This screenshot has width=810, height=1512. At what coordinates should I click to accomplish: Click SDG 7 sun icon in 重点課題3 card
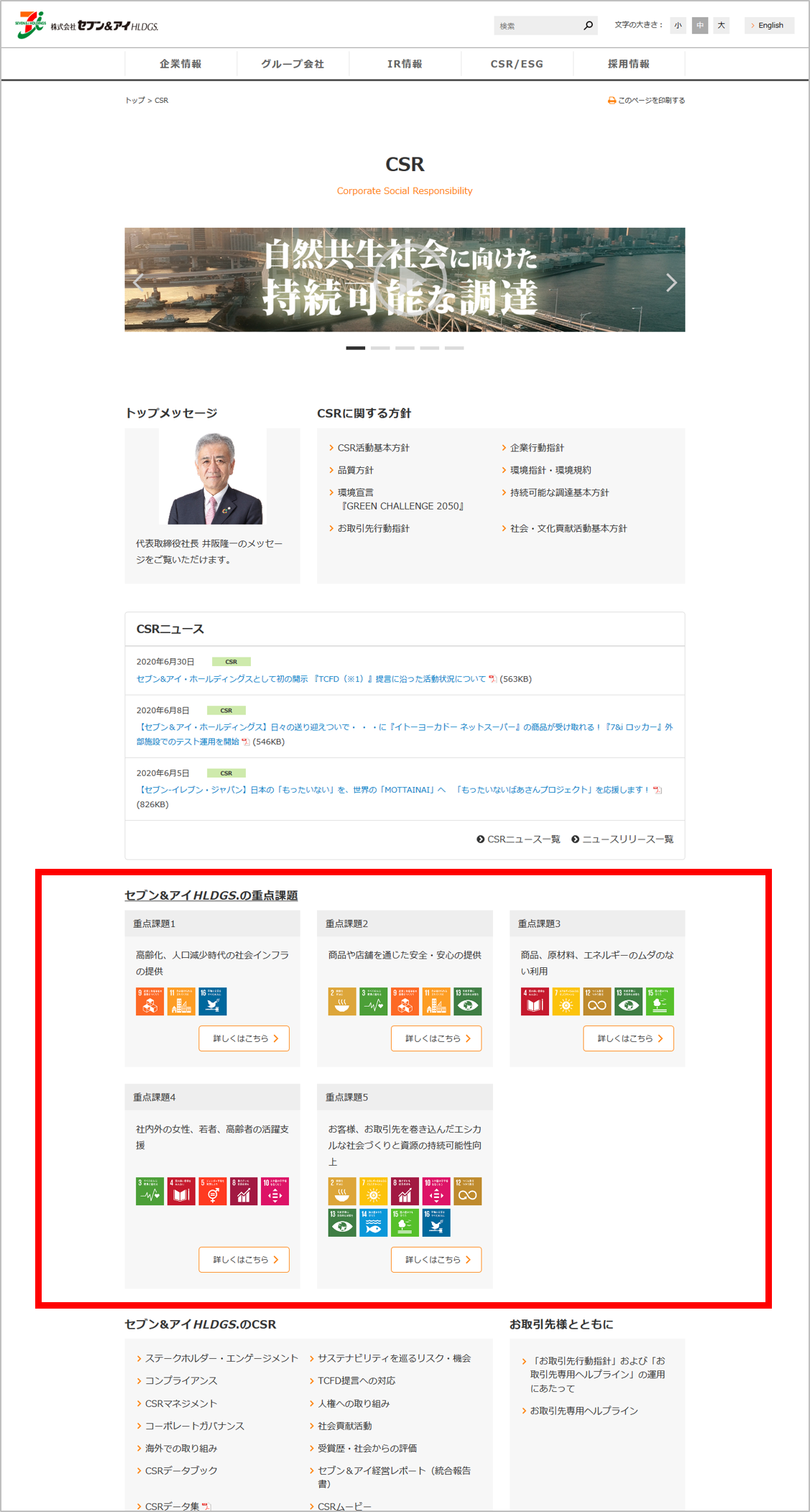(566, 1001)
